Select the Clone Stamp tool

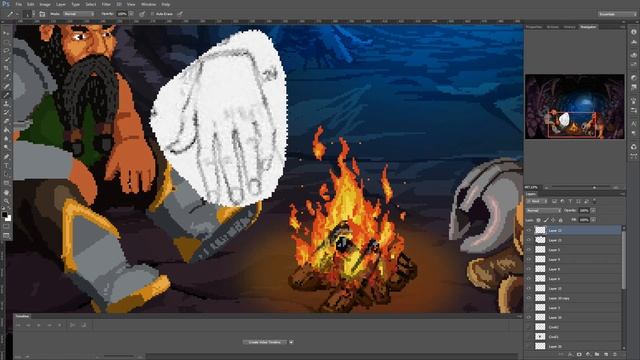coord(6,104)
